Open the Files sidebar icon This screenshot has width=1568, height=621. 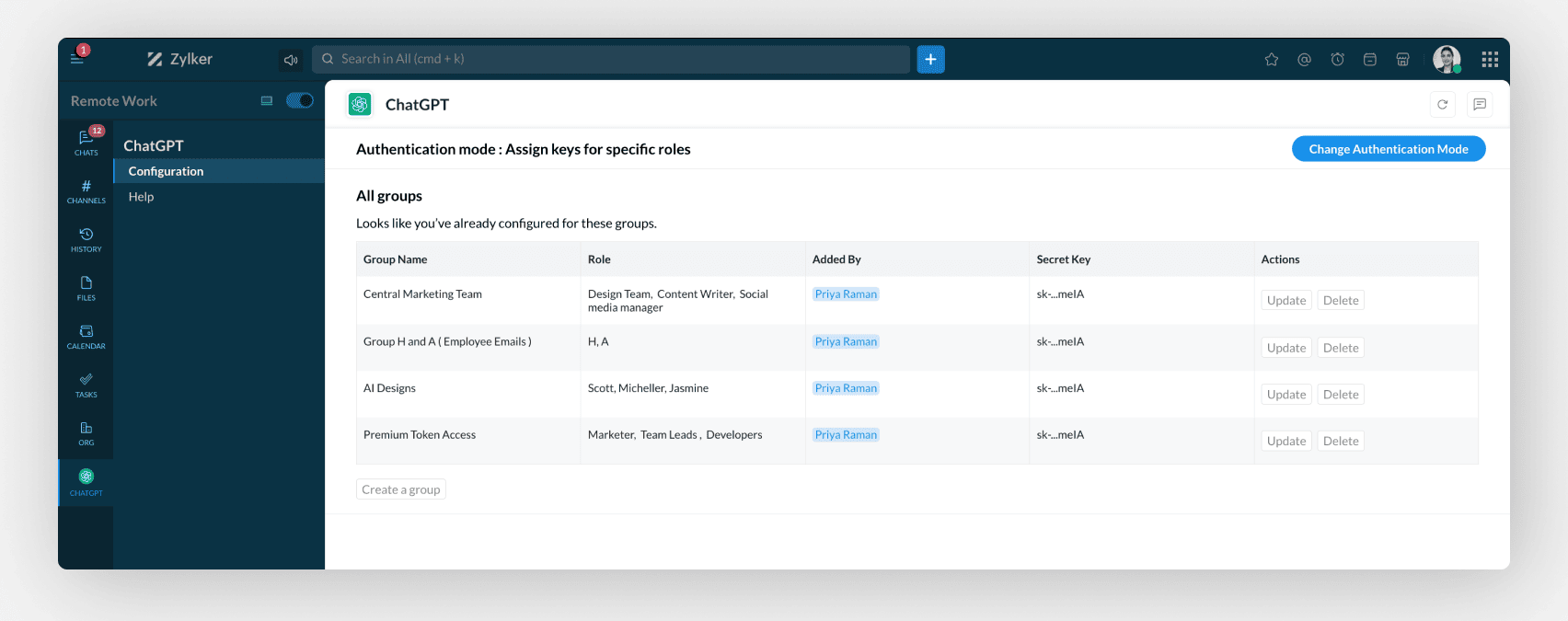(86, 288)
